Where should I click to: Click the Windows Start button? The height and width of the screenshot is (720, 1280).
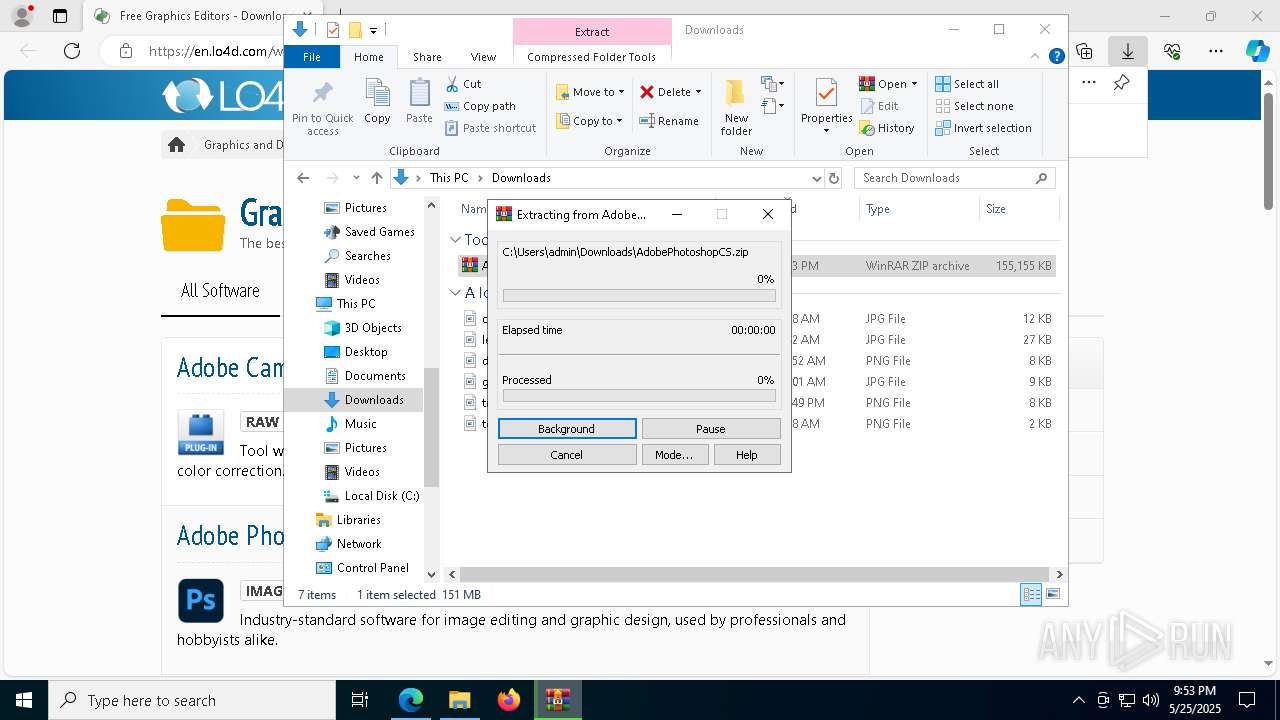point(24,700)
